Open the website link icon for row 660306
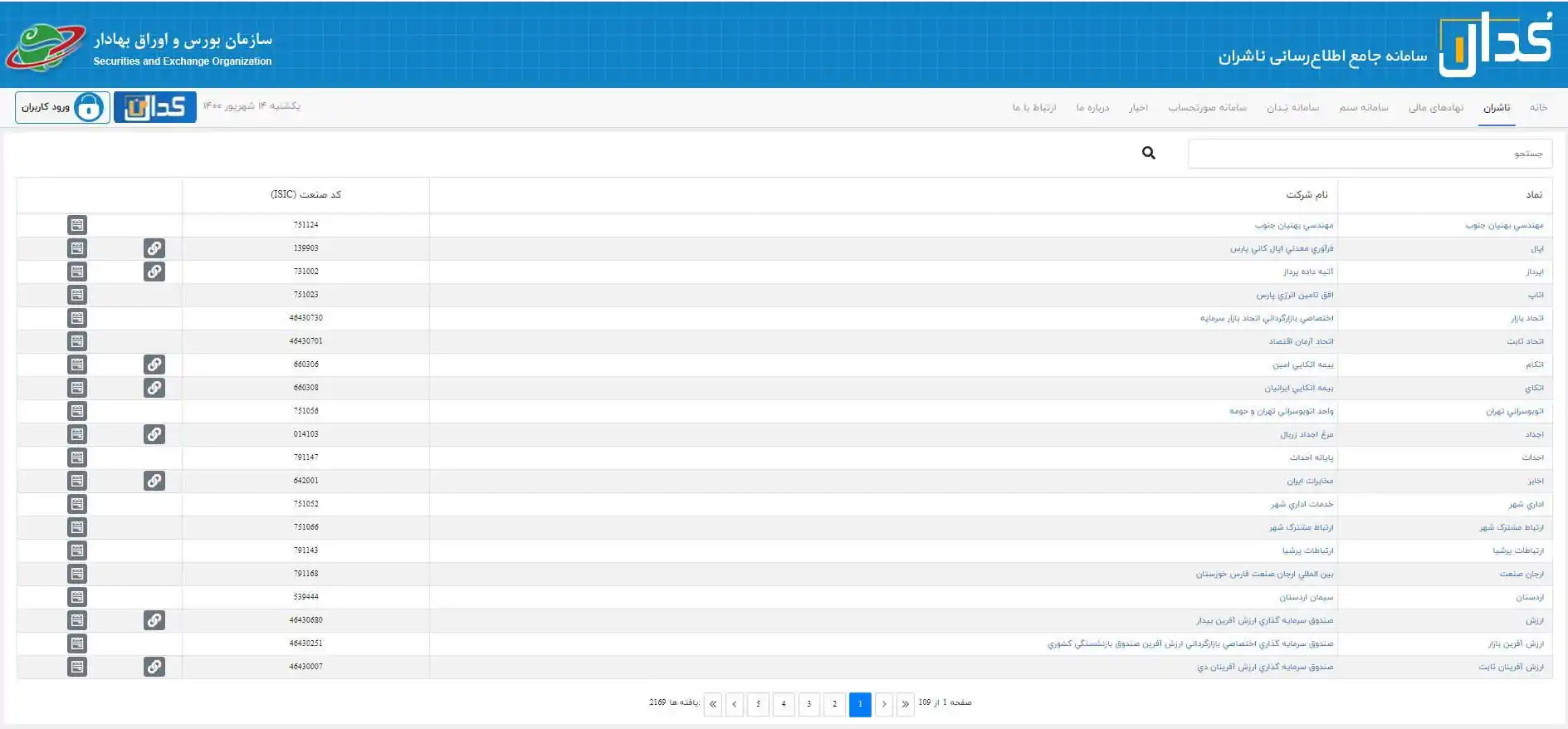Screen dimensions: 1568x729 (x=154, y=364)
